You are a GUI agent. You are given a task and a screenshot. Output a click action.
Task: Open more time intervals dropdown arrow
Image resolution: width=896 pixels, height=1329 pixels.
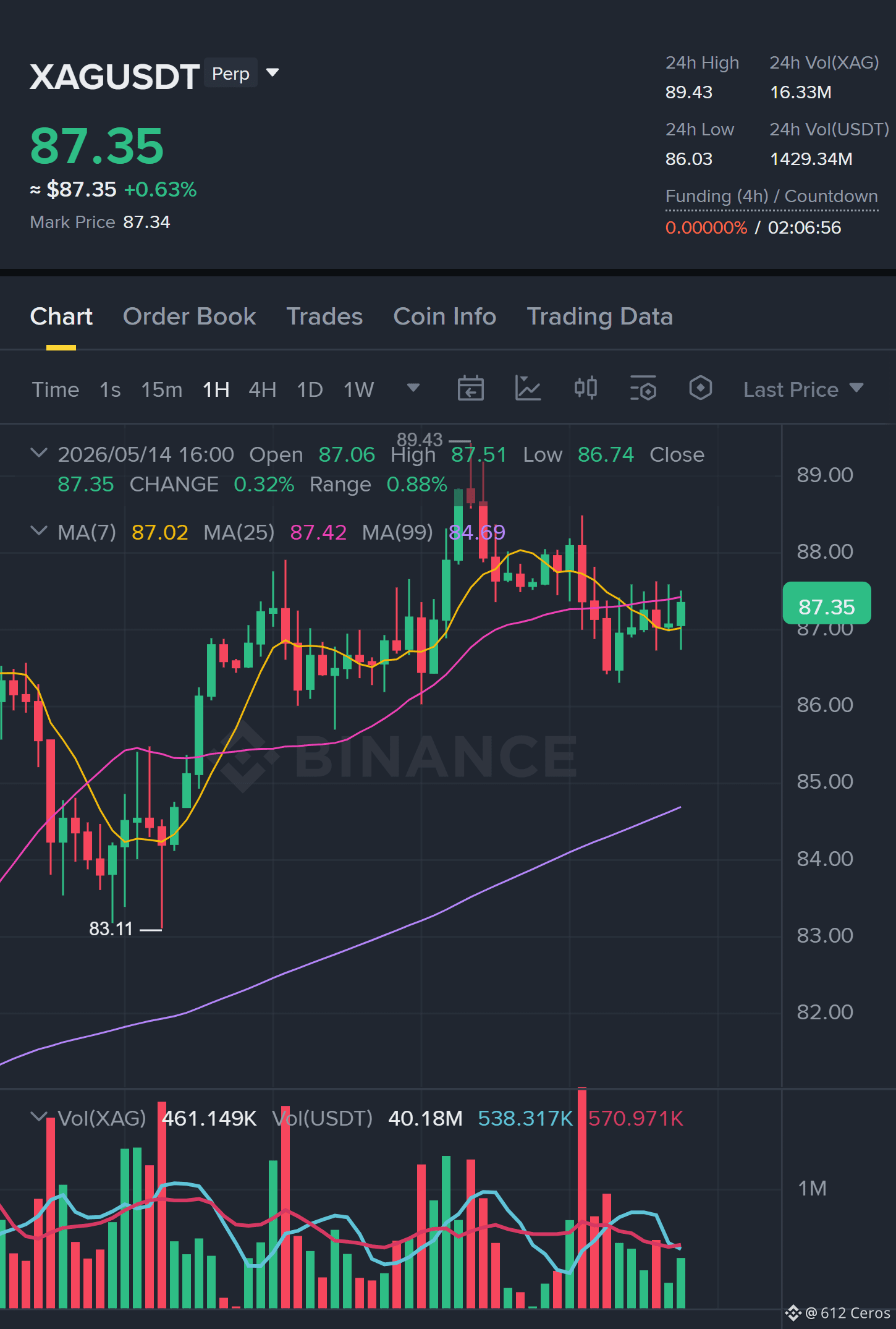[413, 388]
